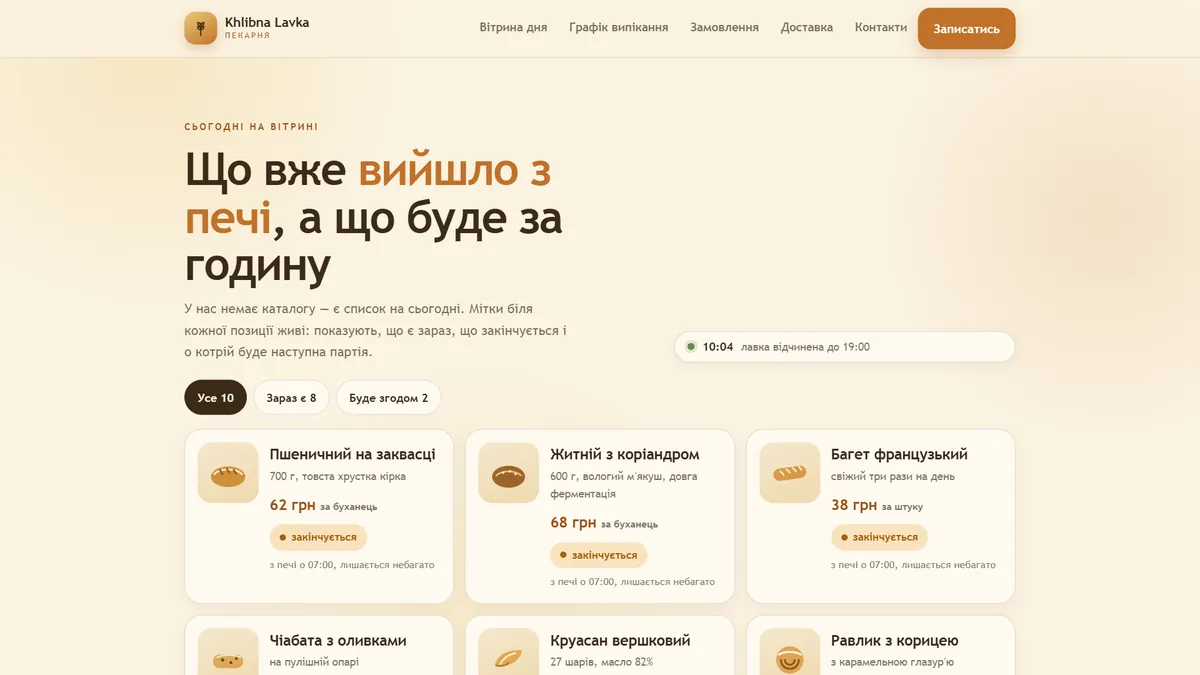Click закінчується badge on Житній з коріандром
Image resolution: width=1200 pixels, height=675 pixels.
(x=599, y=555)
